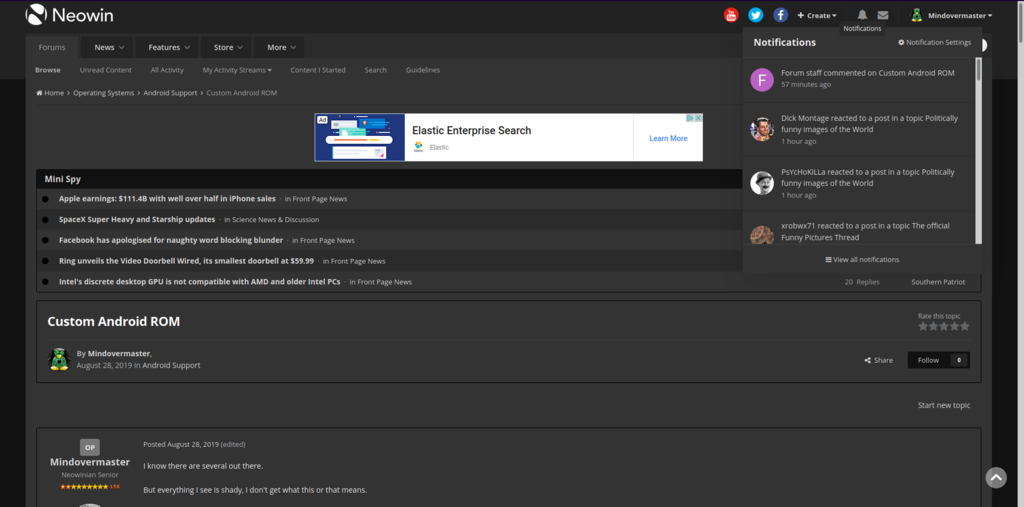The width and height of the screenshot is (1024, 507).
Task: Click Mindovermaster avatar in topic header
Action: pyautogui.click(x=59, y=359)
